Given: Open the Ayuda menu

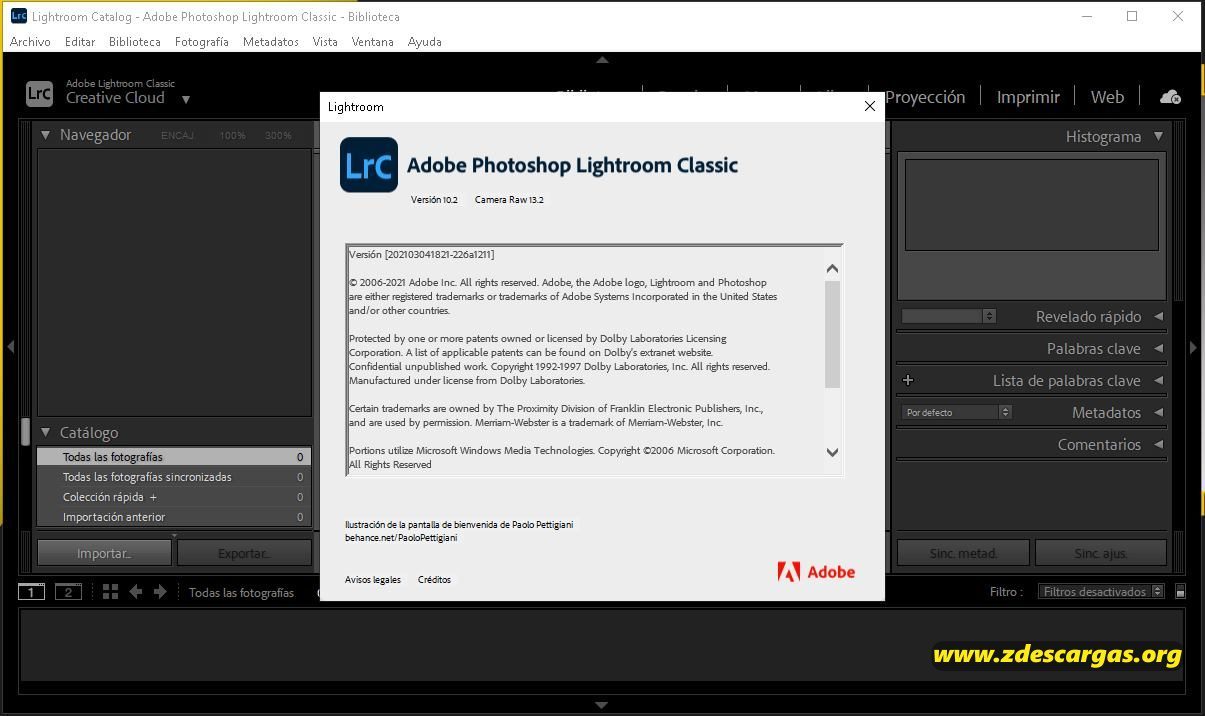Looking at the screenshot, I should 425,42.
